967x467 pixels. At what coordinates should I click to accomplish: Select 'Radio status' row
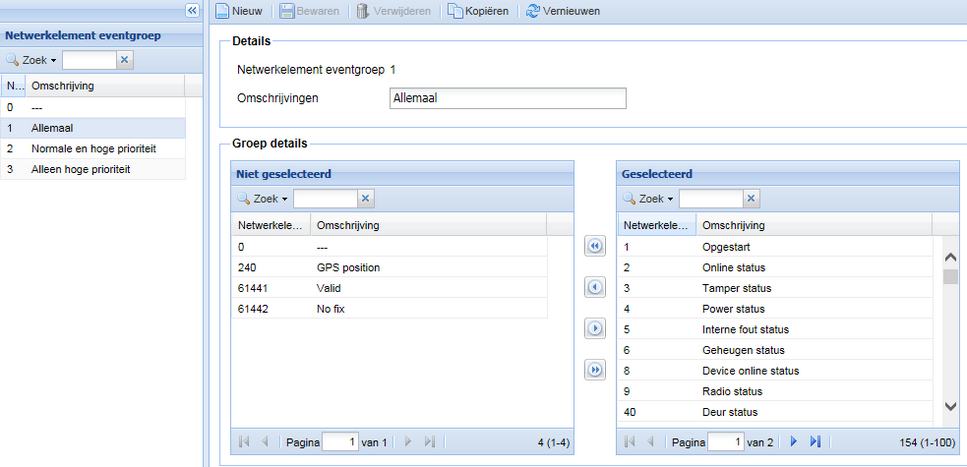pos(775,391)
